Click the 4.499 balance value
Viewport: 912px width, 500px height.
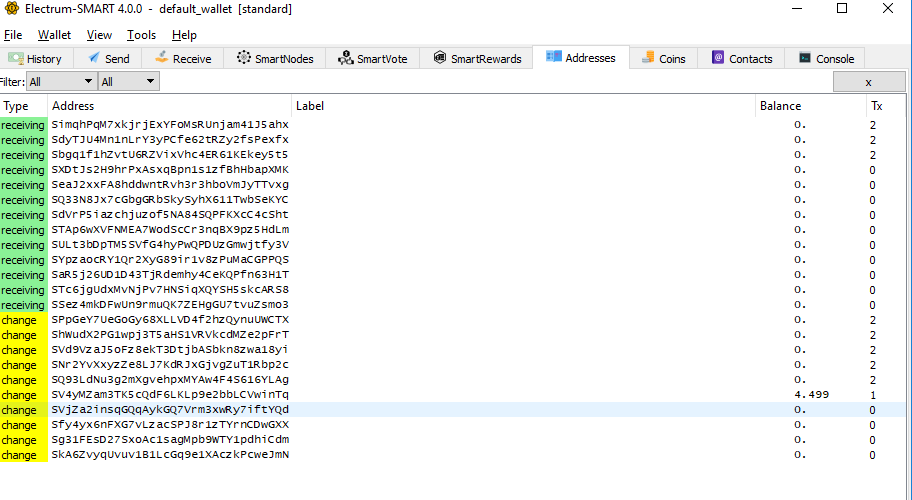[x=811, y=395]
